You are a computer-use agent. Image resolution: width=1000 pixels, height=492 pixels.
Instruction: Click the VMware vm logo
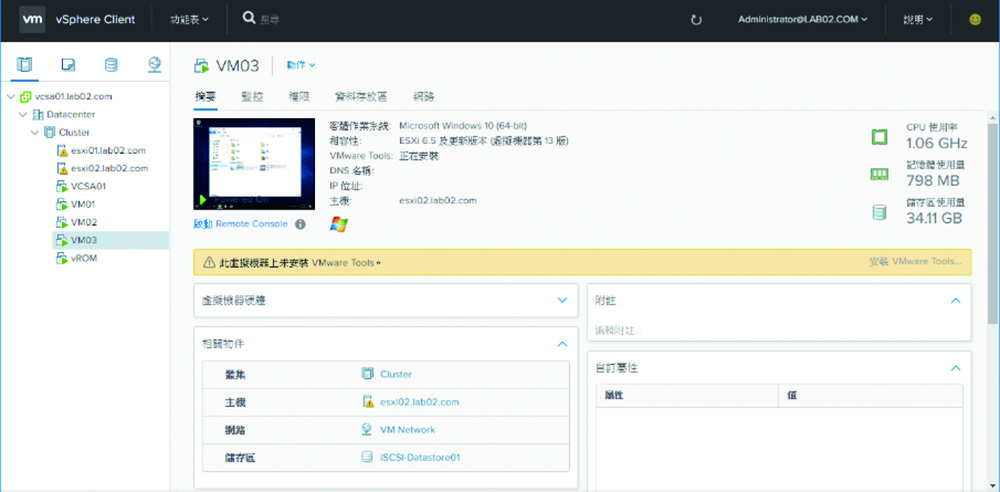pos(33,19)
